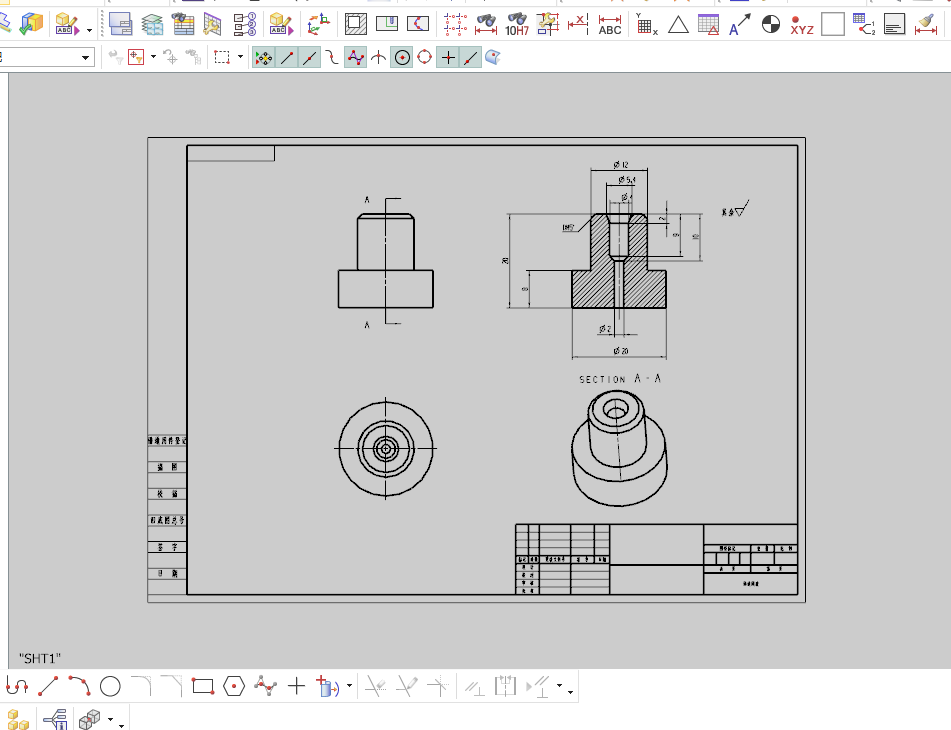Image resolution: width=951 pixels, height=730 pixels.
Task: Click the table with red triangle icon
Action: pos(708,24)
